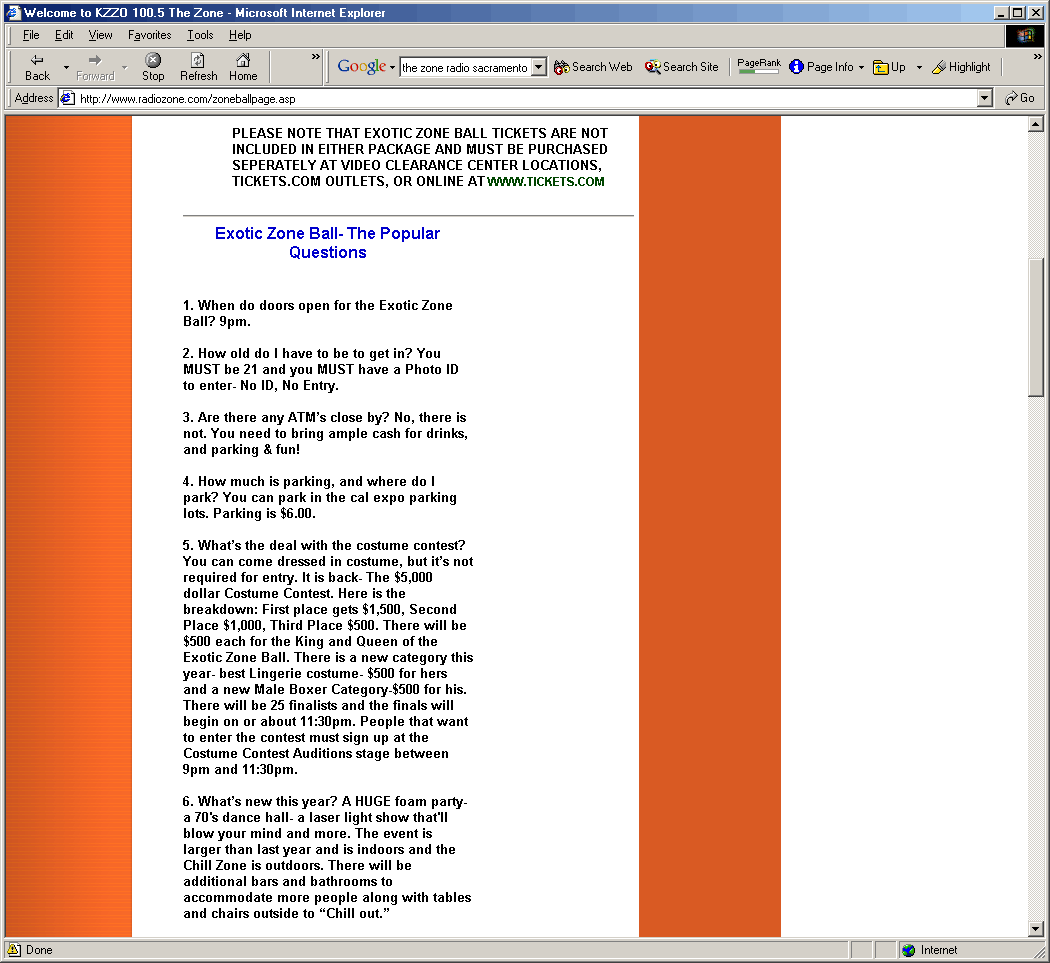Go to the Home page icon

click(x=243, y=61)
